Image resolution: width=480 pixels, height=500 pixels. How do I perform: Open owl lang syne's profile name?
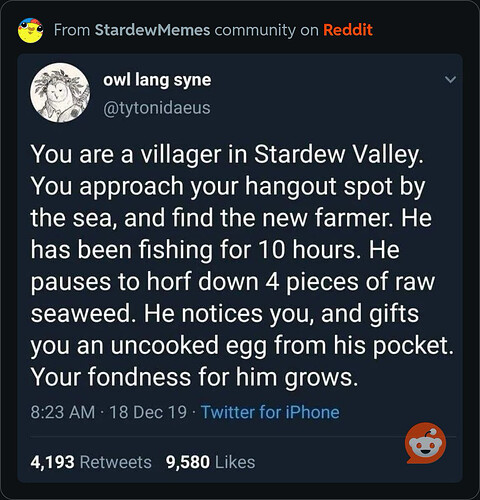click(x=157, y=80)
